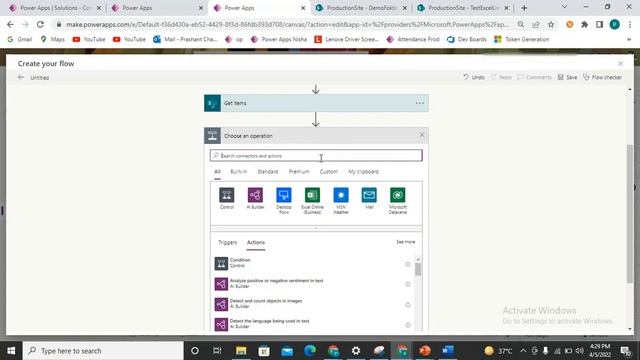Select the MSN Weather connector icon
640x360 pixels.
[x=341, y=195]
